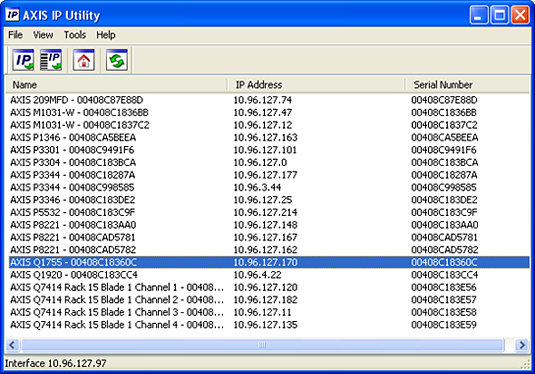Click the horizontal scrollbar left arrow

tap(12, 345)
